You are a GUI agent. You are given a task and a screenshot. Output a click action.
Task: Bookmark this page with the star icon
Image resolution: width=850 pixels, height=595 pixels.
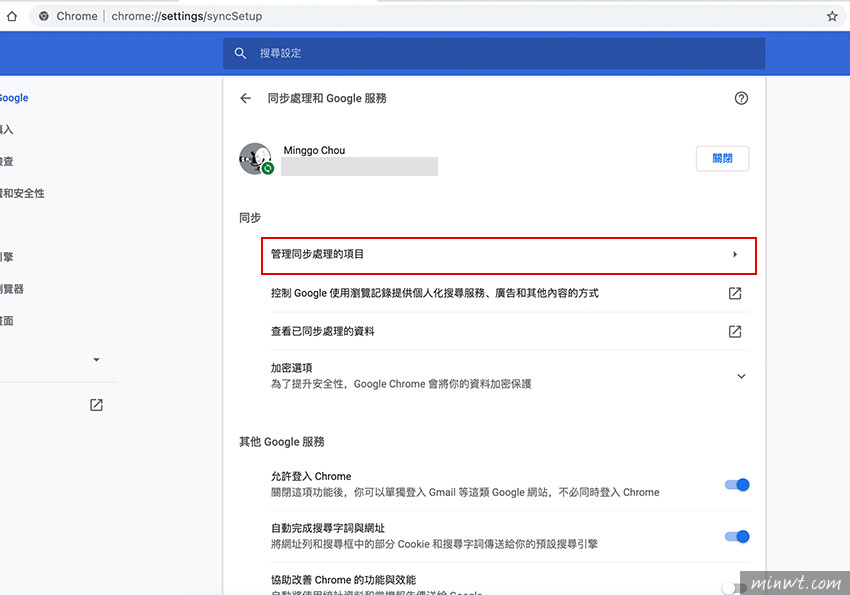click(x=832, y=16)
